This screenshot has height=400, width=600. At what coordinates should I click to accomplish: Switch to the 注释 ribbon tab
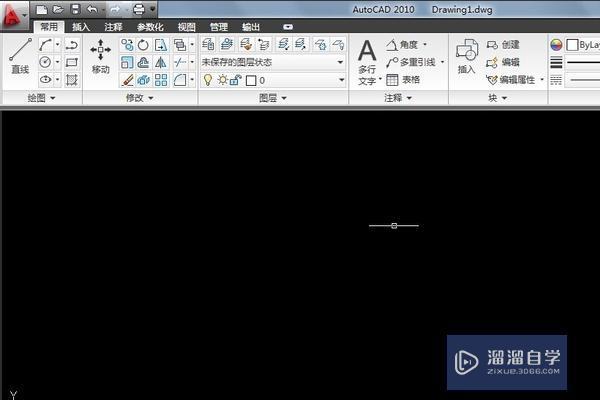point(113,27)
